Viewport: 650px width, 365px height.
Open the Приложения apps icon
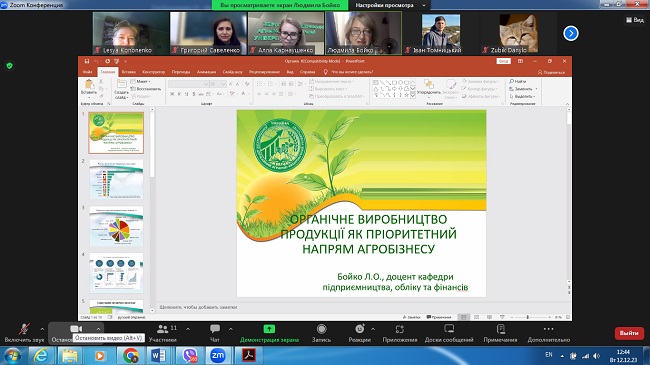(400, 329)
